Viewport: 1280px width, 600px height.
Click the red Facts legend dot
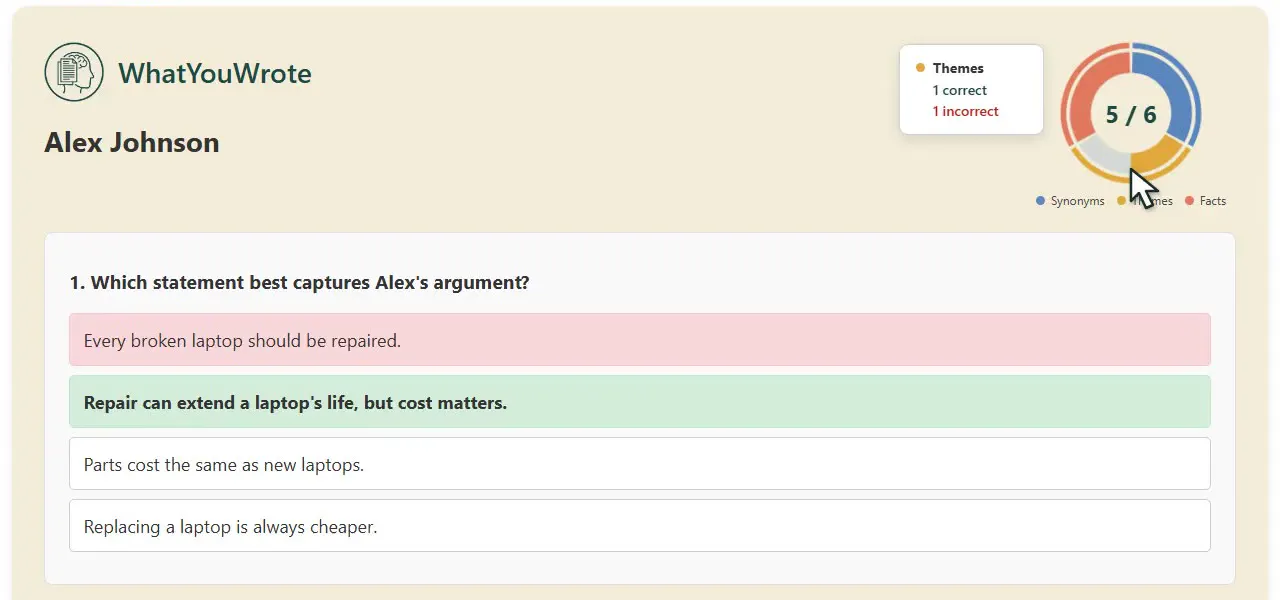click(x=1189, y=201)
